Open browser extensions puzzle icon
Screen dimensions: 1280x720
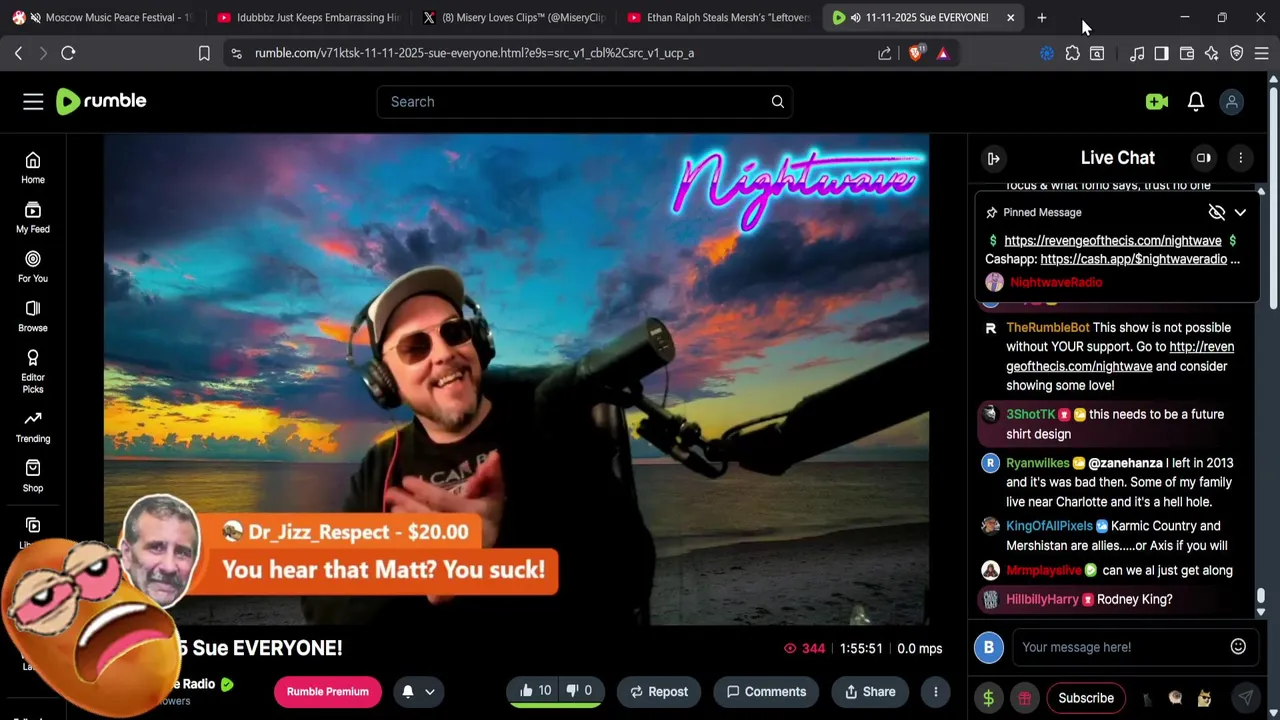[x=1072, y=53]
